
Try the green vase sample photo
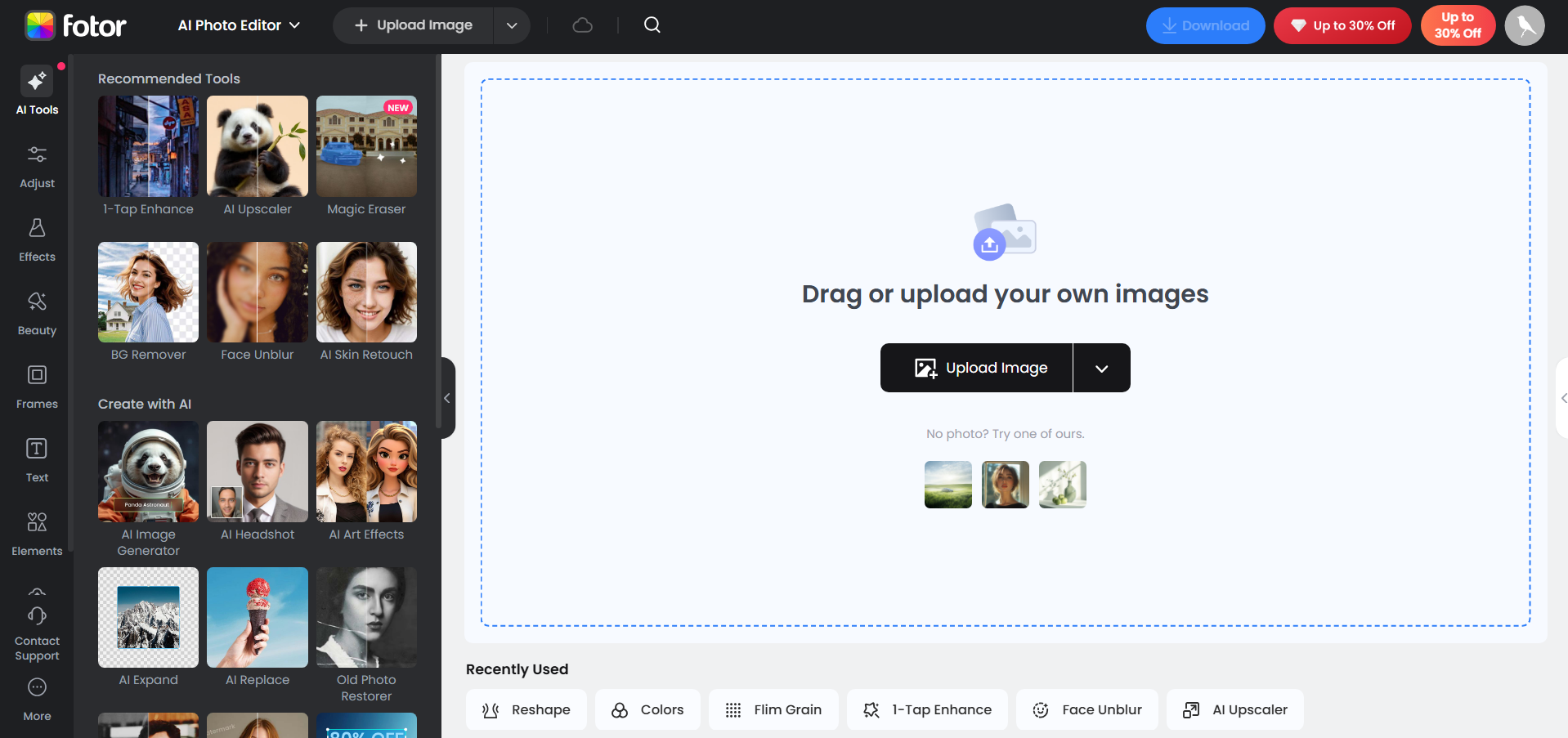point(1063,485)
